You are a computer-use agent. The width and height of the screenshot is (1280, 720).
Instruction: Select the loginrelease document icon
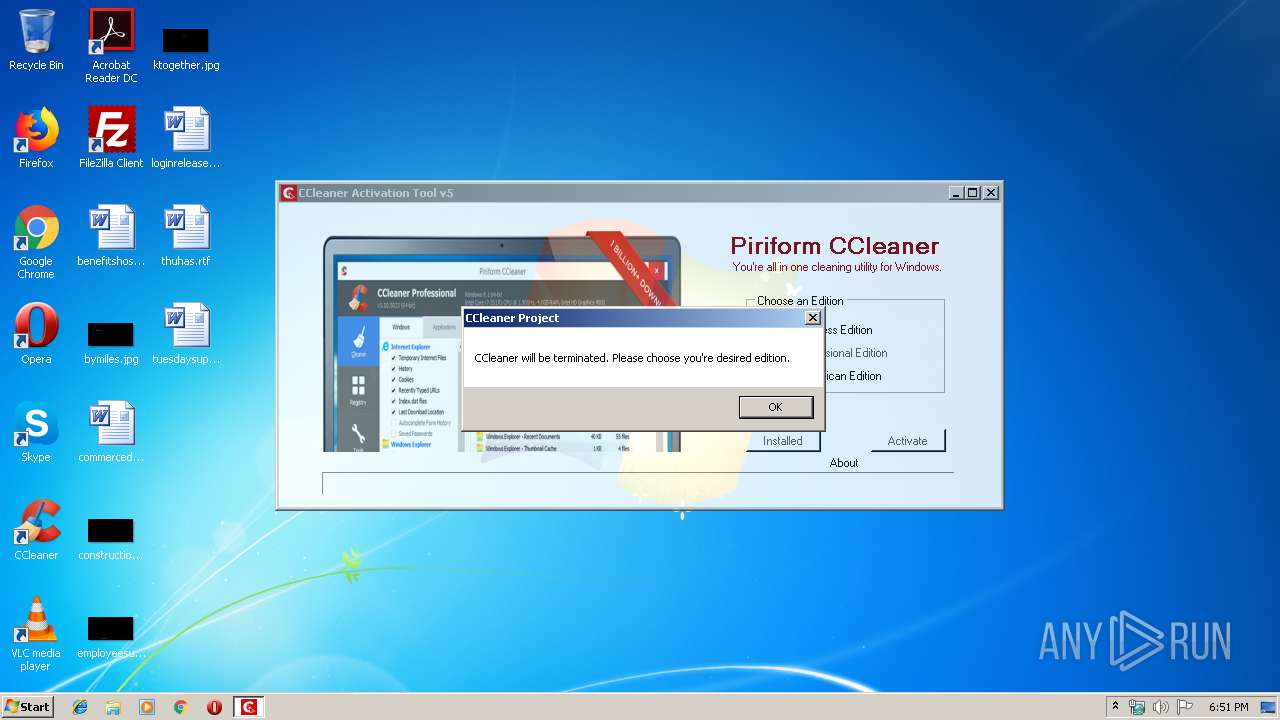pos(186,138)
